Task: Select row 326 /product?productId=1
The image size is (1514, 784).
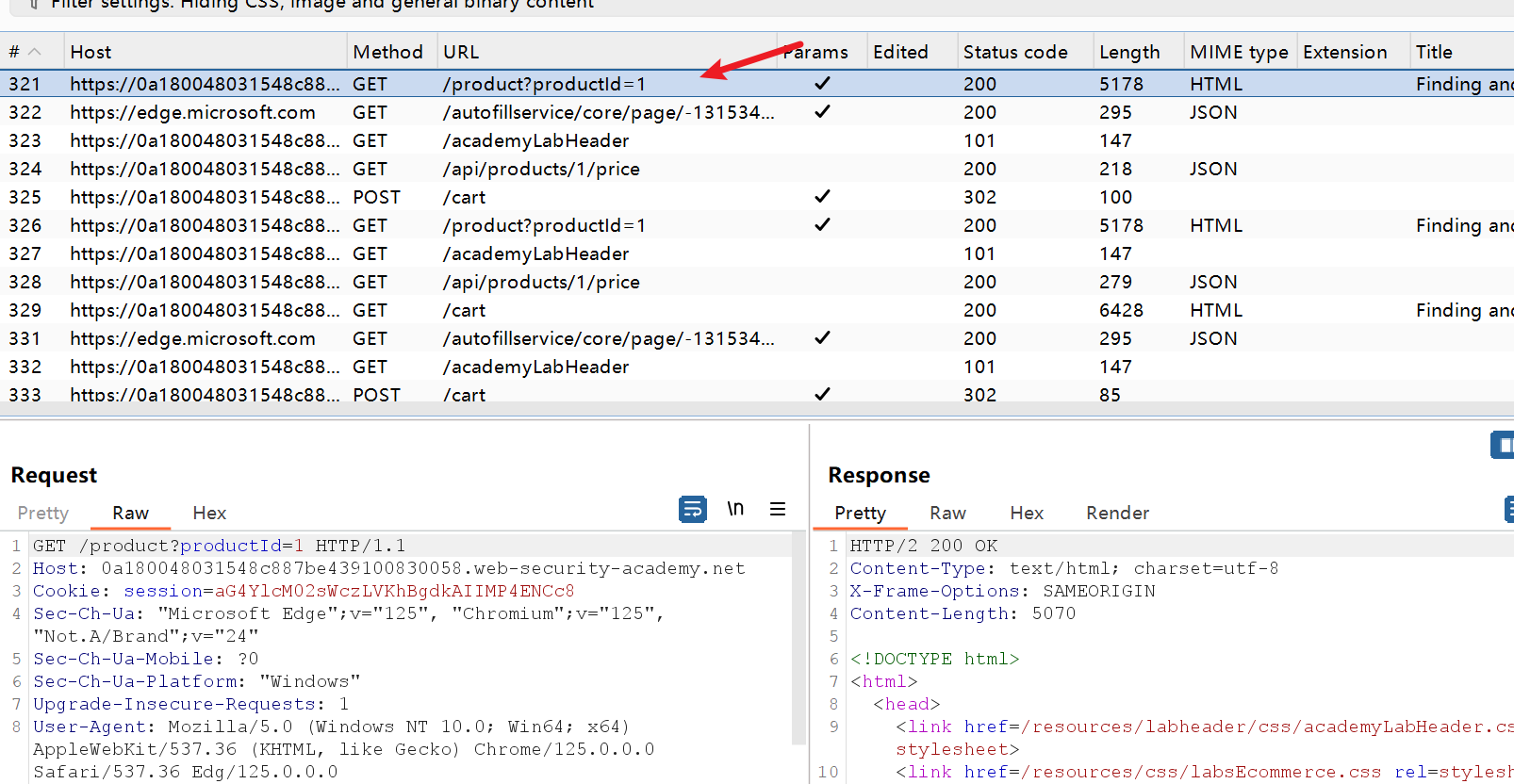Action: coord(757,225)
